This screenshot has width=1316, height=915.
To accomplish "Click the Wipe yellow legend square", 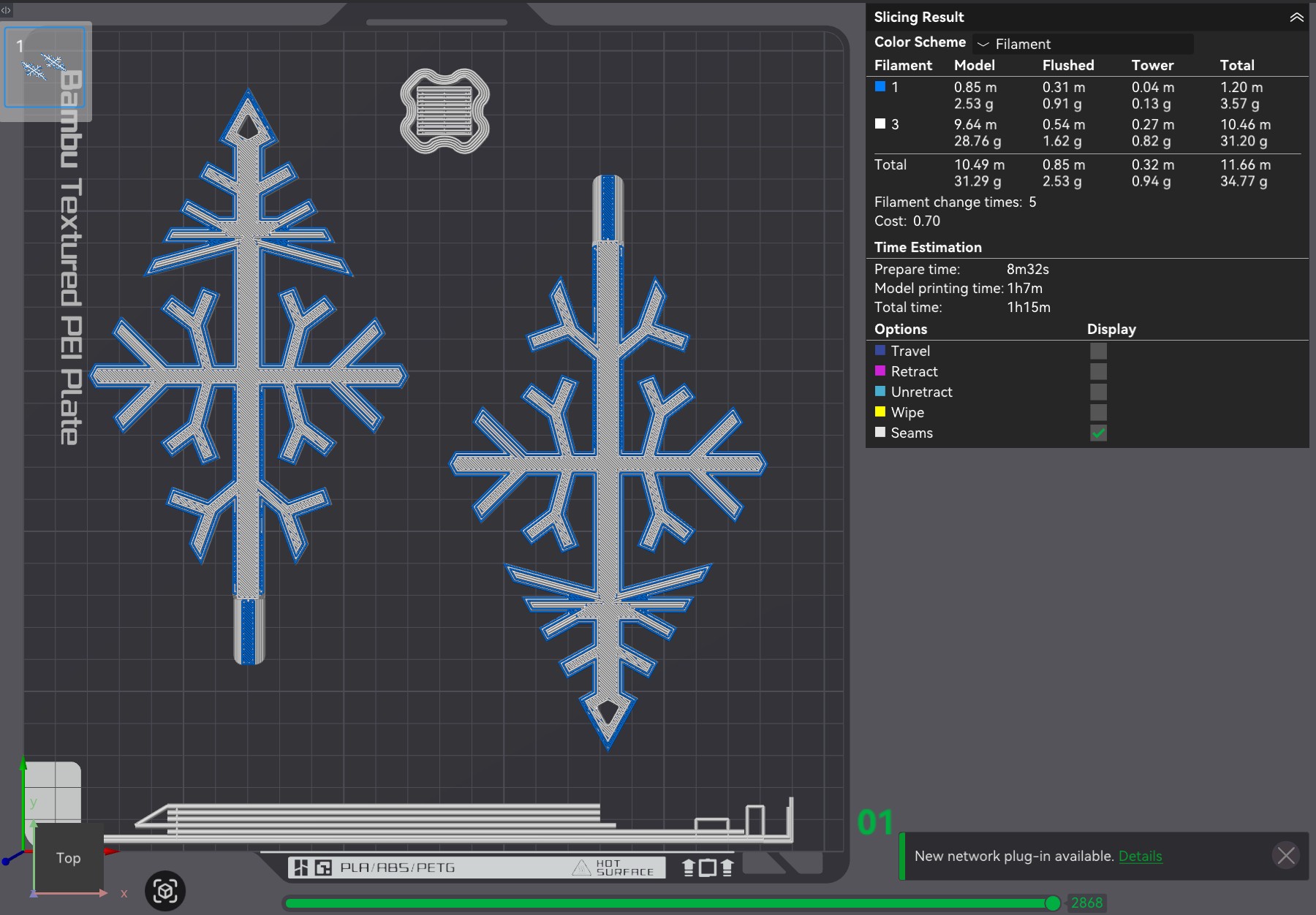I will tap(880, 412).
